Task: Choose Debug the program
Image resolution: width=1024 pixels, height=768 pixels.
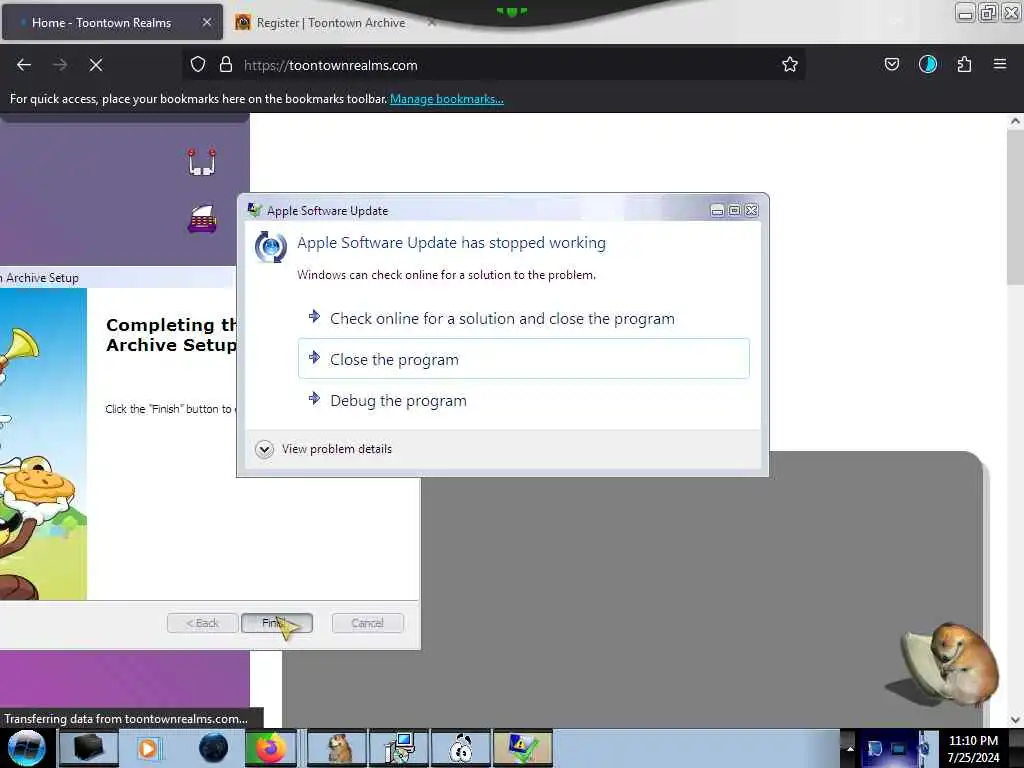Action: point(524,400)
